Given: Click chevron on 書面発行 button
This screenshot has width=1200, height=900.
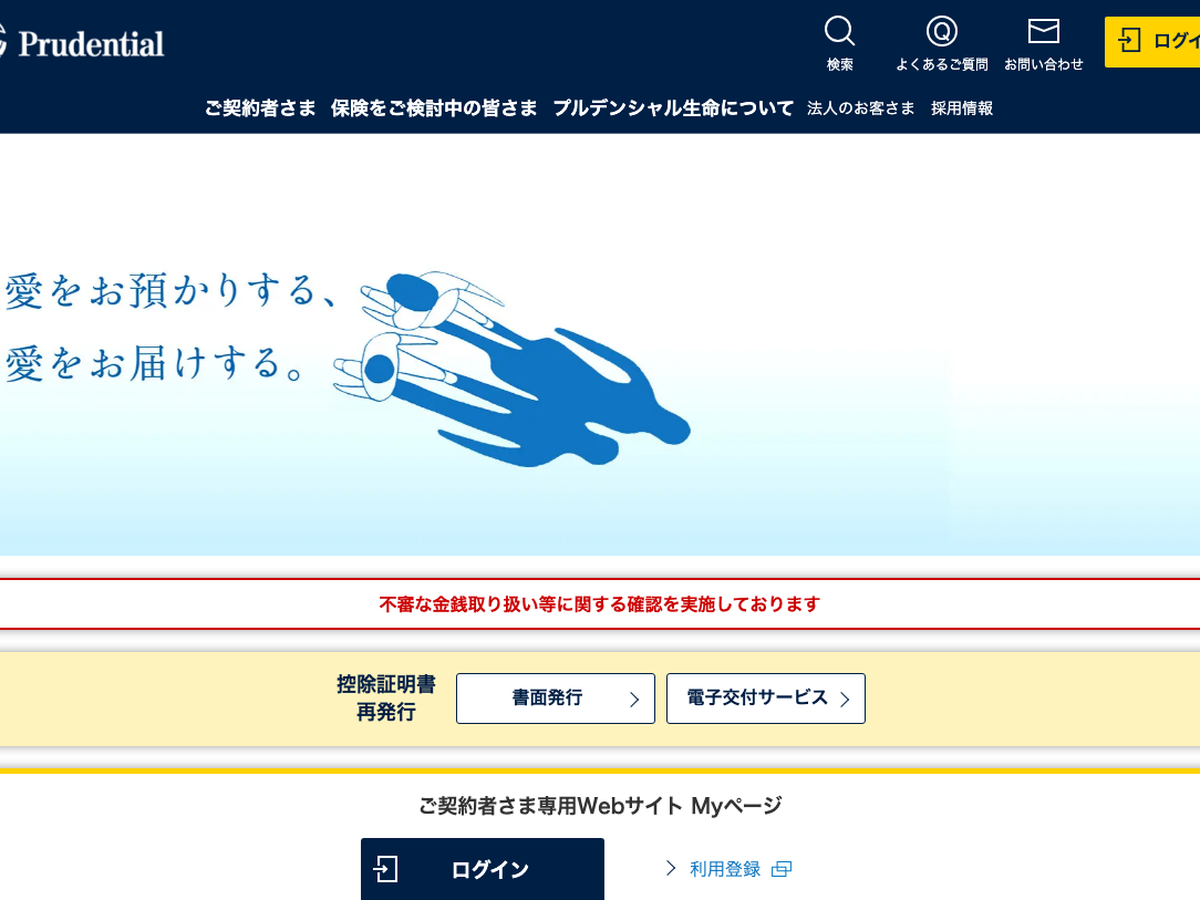Looking at the screenshot, I should click(634, 699).
